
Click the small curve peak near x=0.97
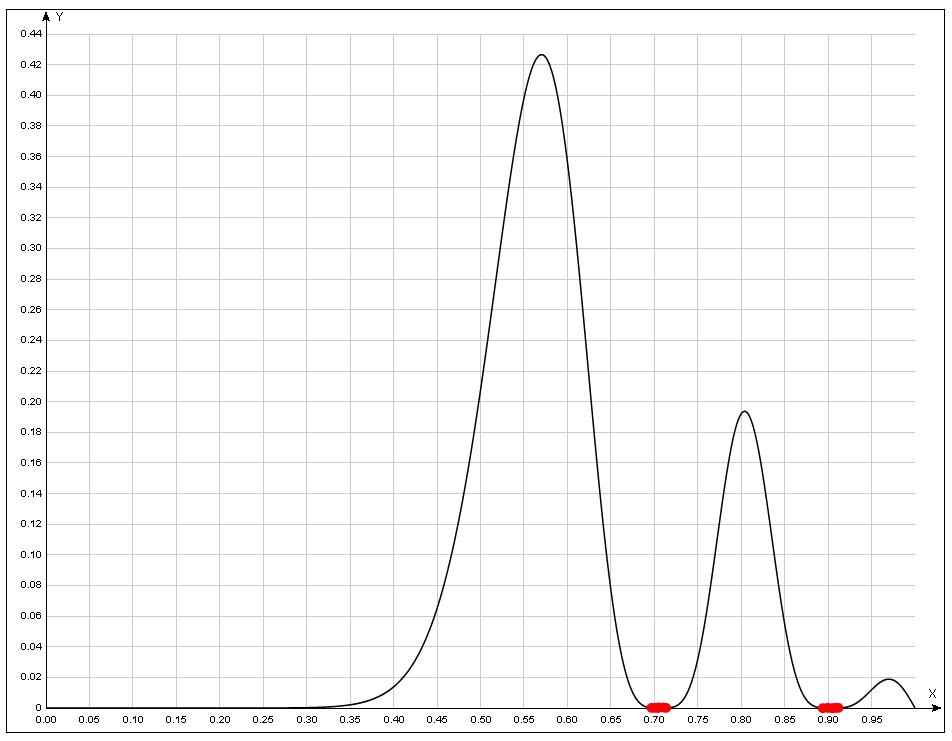(x=888, y=680)
